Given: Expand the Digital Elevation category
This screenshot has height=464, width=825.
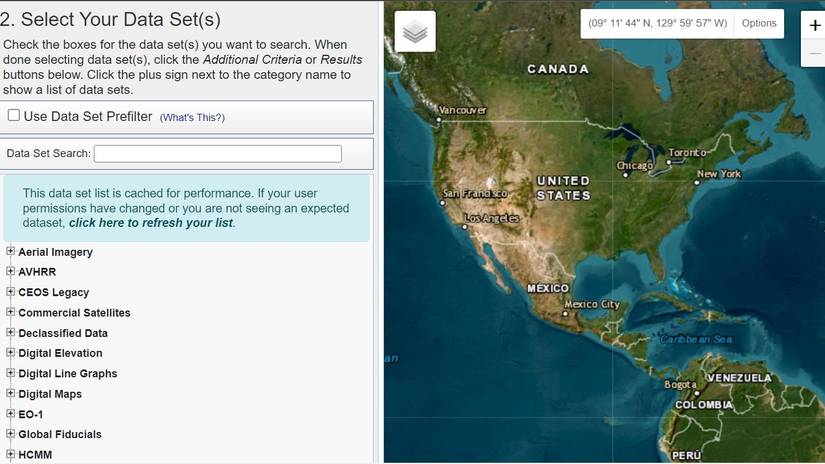Looking at the screenshot, I should click(x=10, y=352).
